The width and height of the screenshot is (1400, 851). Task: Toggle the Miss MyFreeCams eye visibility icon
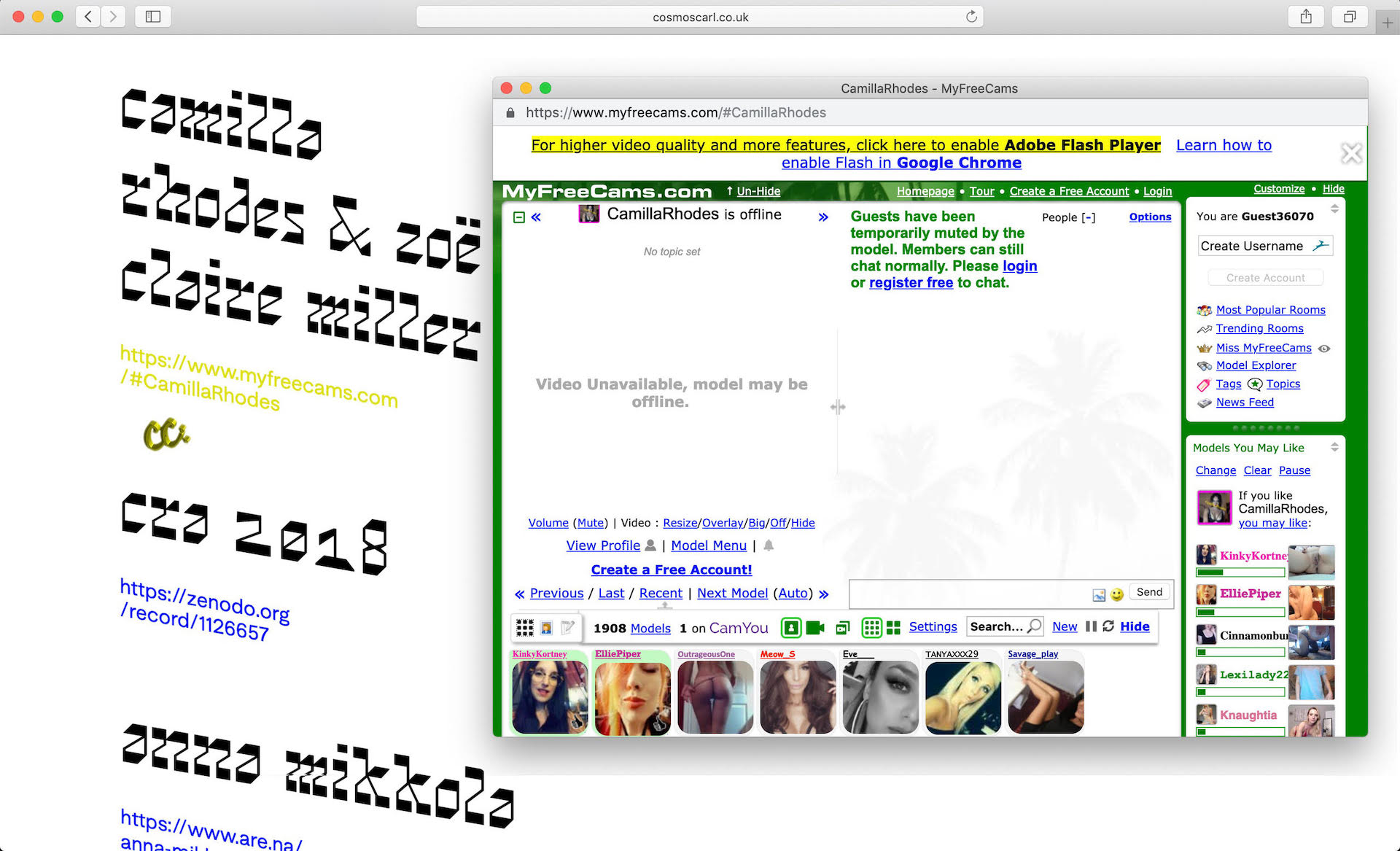coord(1324,349)
